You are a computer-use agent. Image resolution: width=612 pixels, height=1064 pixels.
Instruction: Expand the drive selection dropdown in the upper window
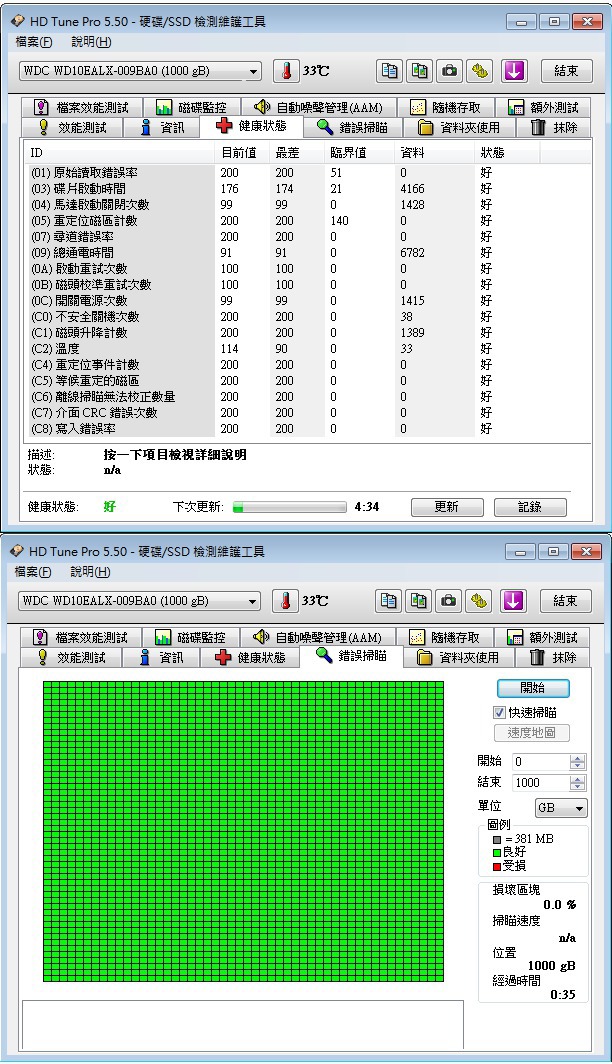pyautogui.click(x=253, y=71)
